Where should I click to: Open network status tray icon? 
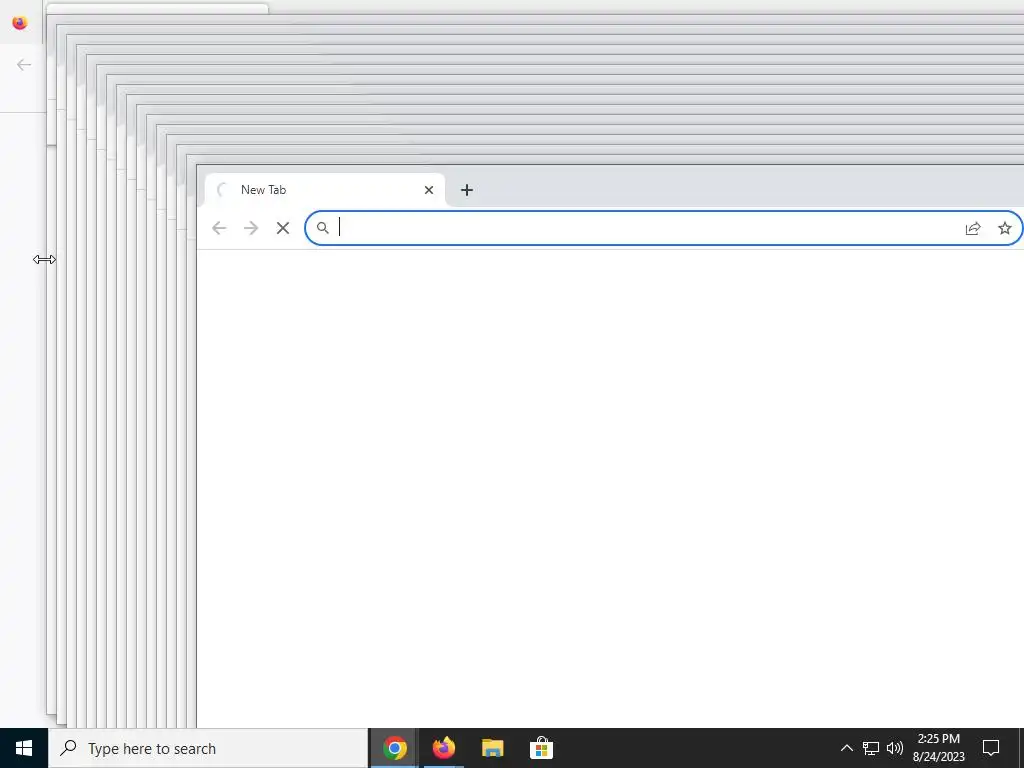click(x=871, y=748)
